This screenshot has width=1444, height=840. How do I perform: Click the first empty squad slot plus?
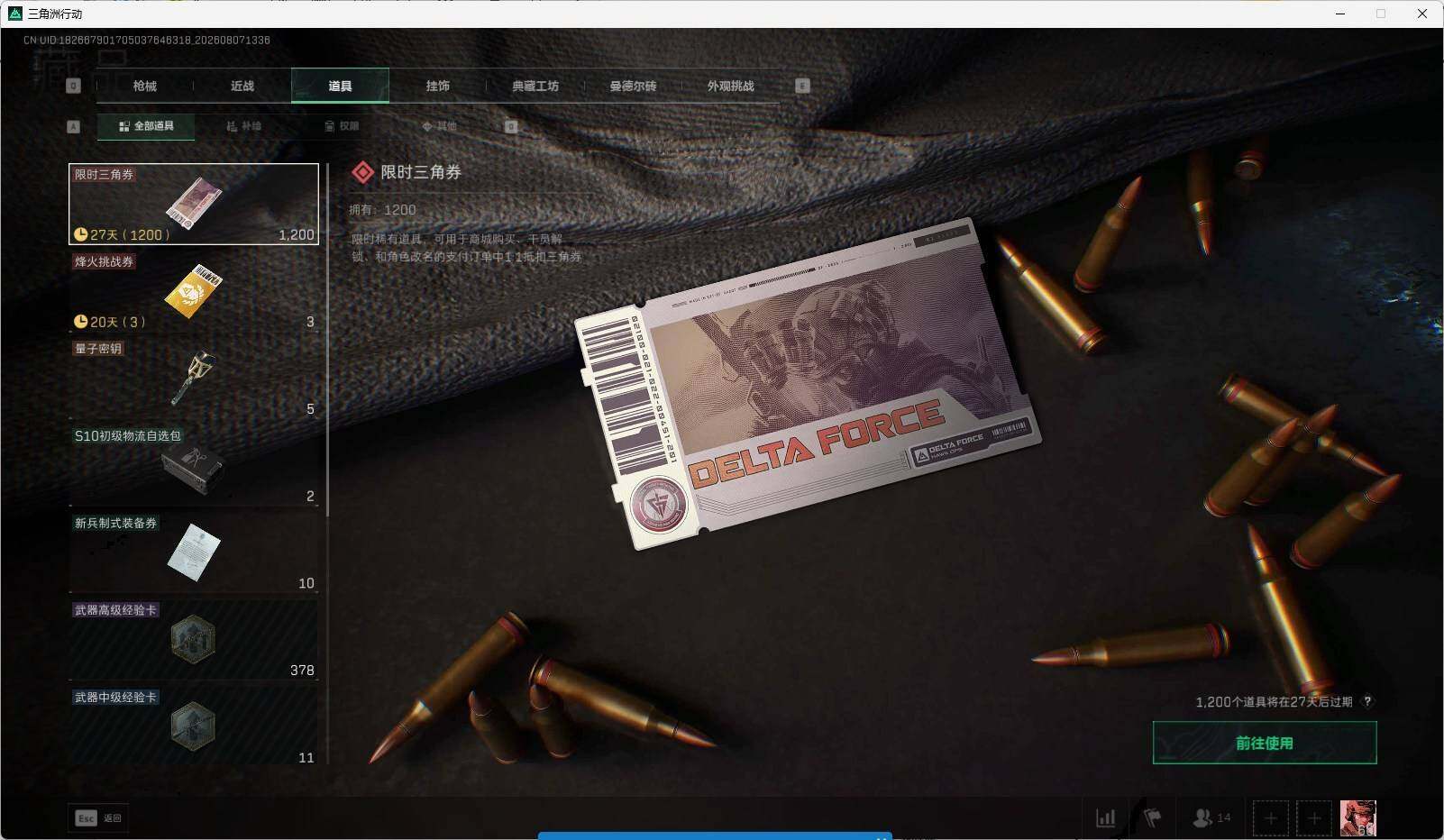(1270, 818)
